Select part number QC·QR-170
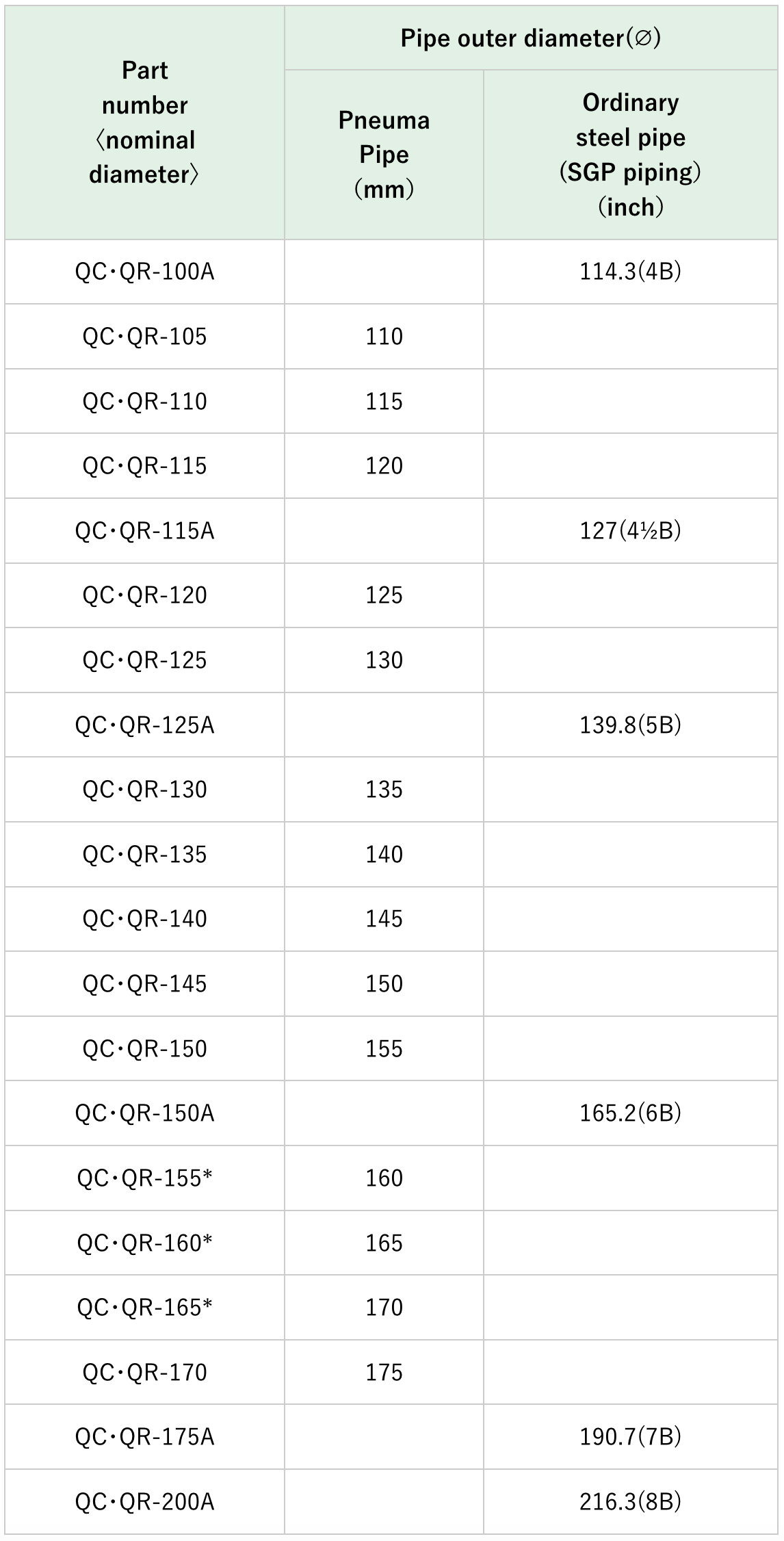Viewport: 784px width, 1541px height. click(144, 1373)
